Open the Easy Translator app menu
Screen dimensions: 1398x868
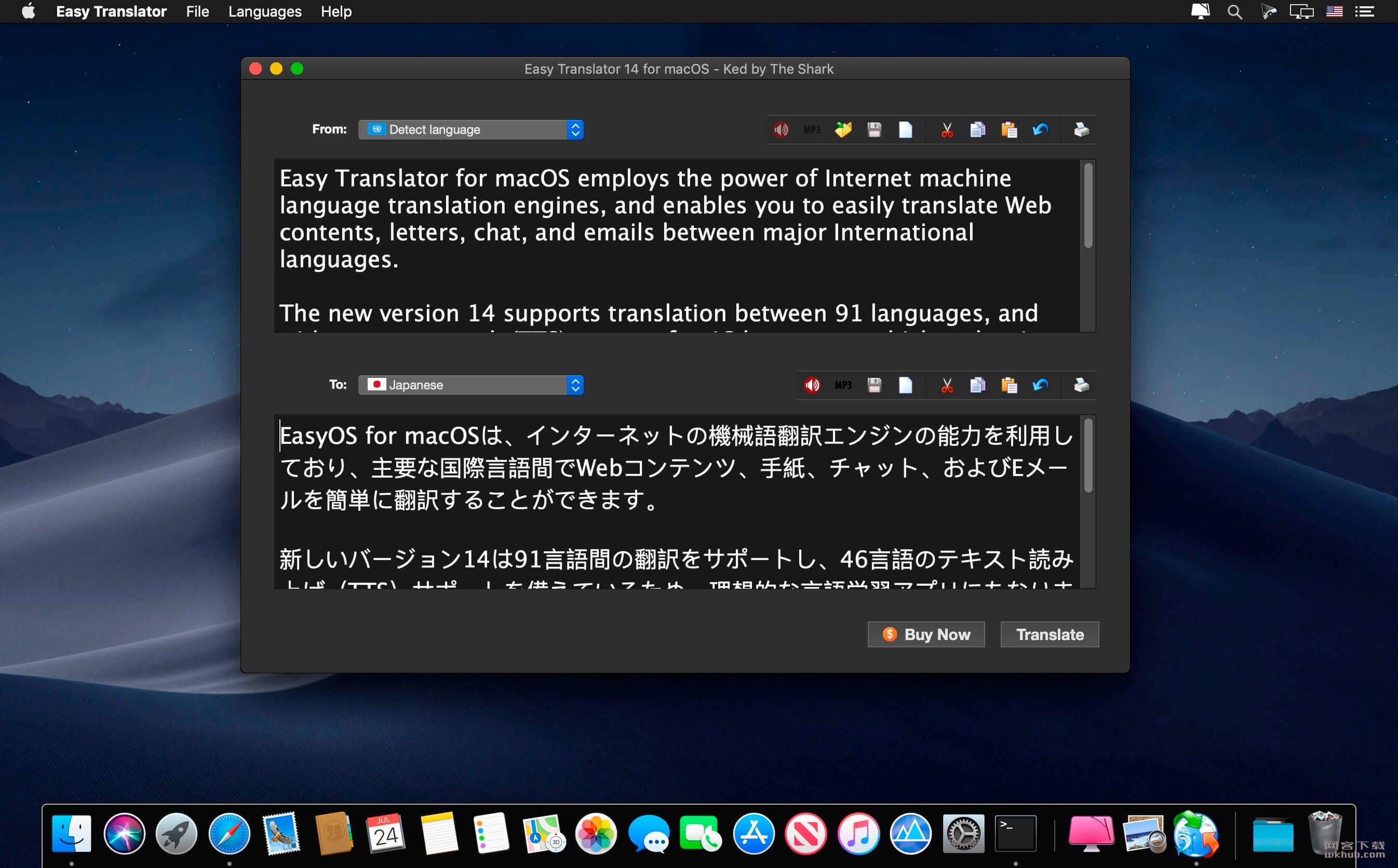tap(111, 11)
